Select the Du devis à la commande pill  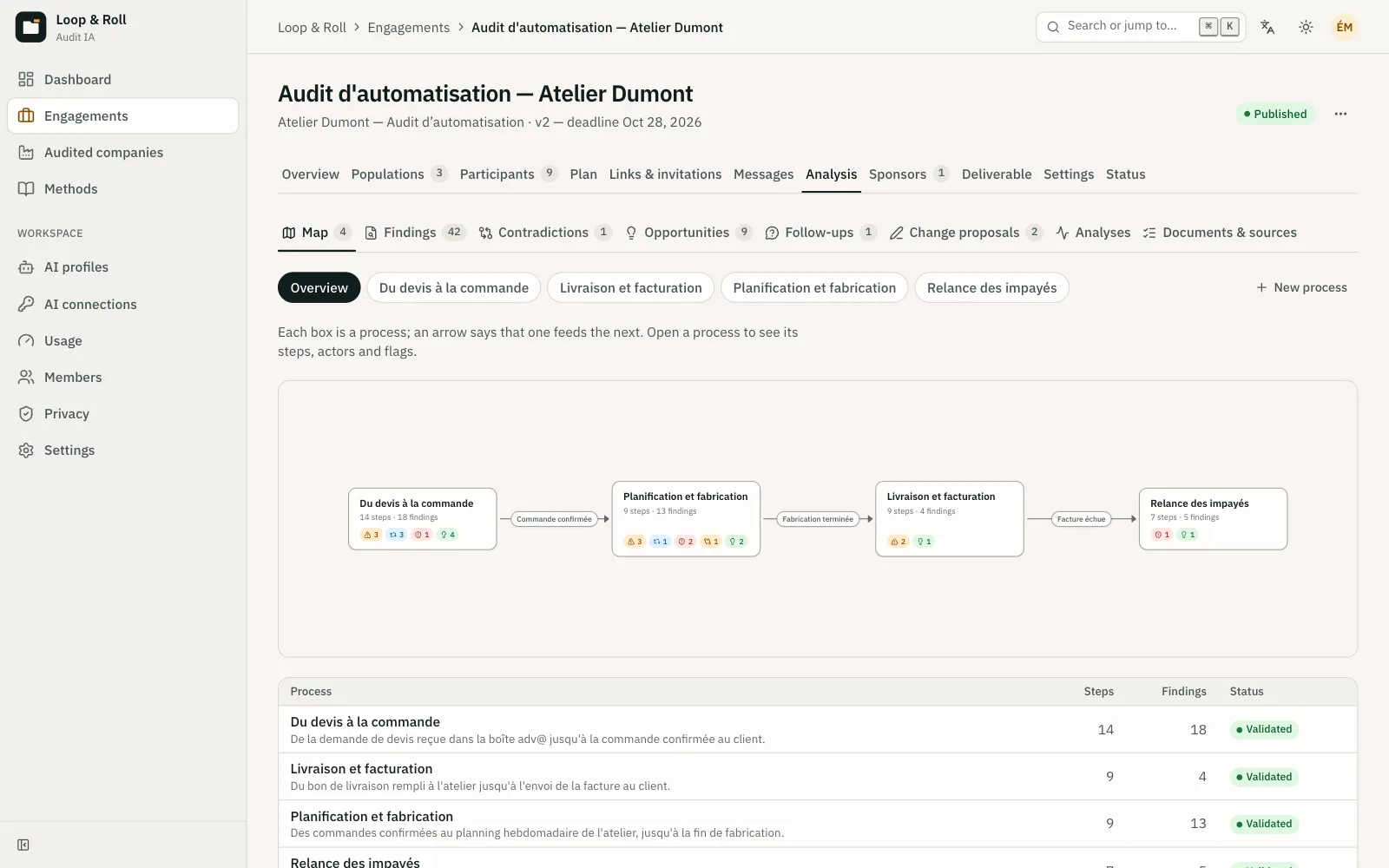pyautogui.click(x=454, y=288)
